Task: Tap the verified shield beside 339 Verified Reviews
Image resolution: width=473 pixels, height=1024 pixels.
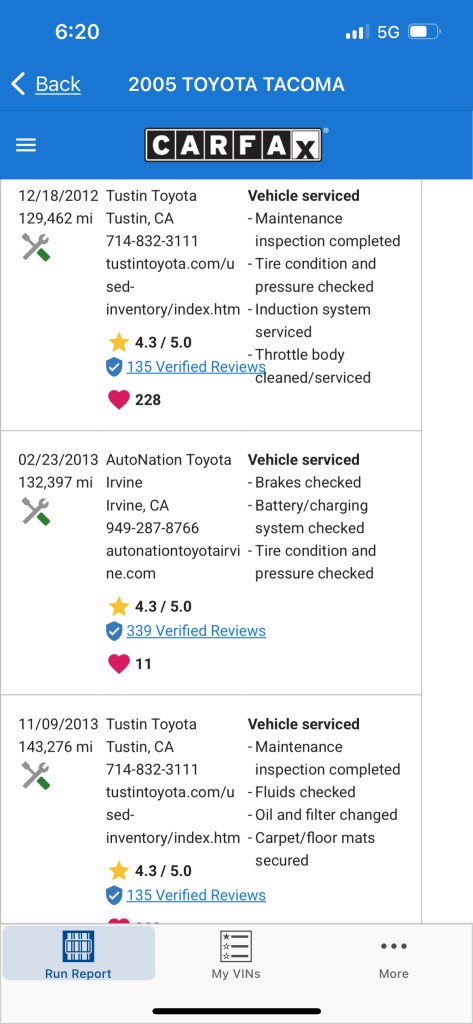Action: [x=114, y=631]
